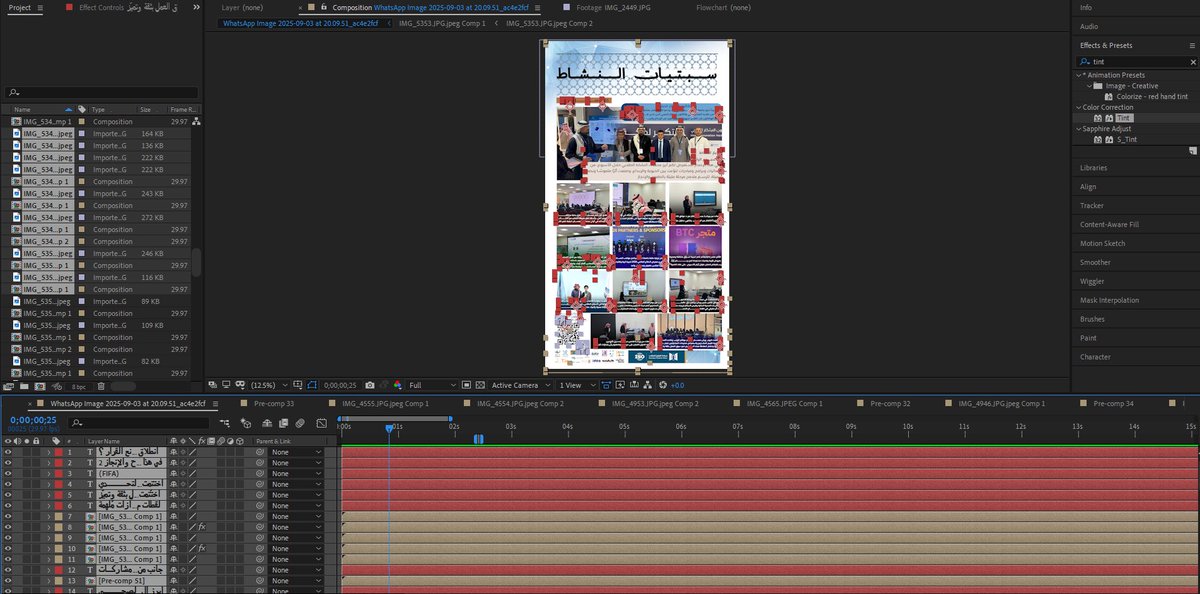
Task: Toggle the draft 3D icon in timeline
Action: click(245, 423)
